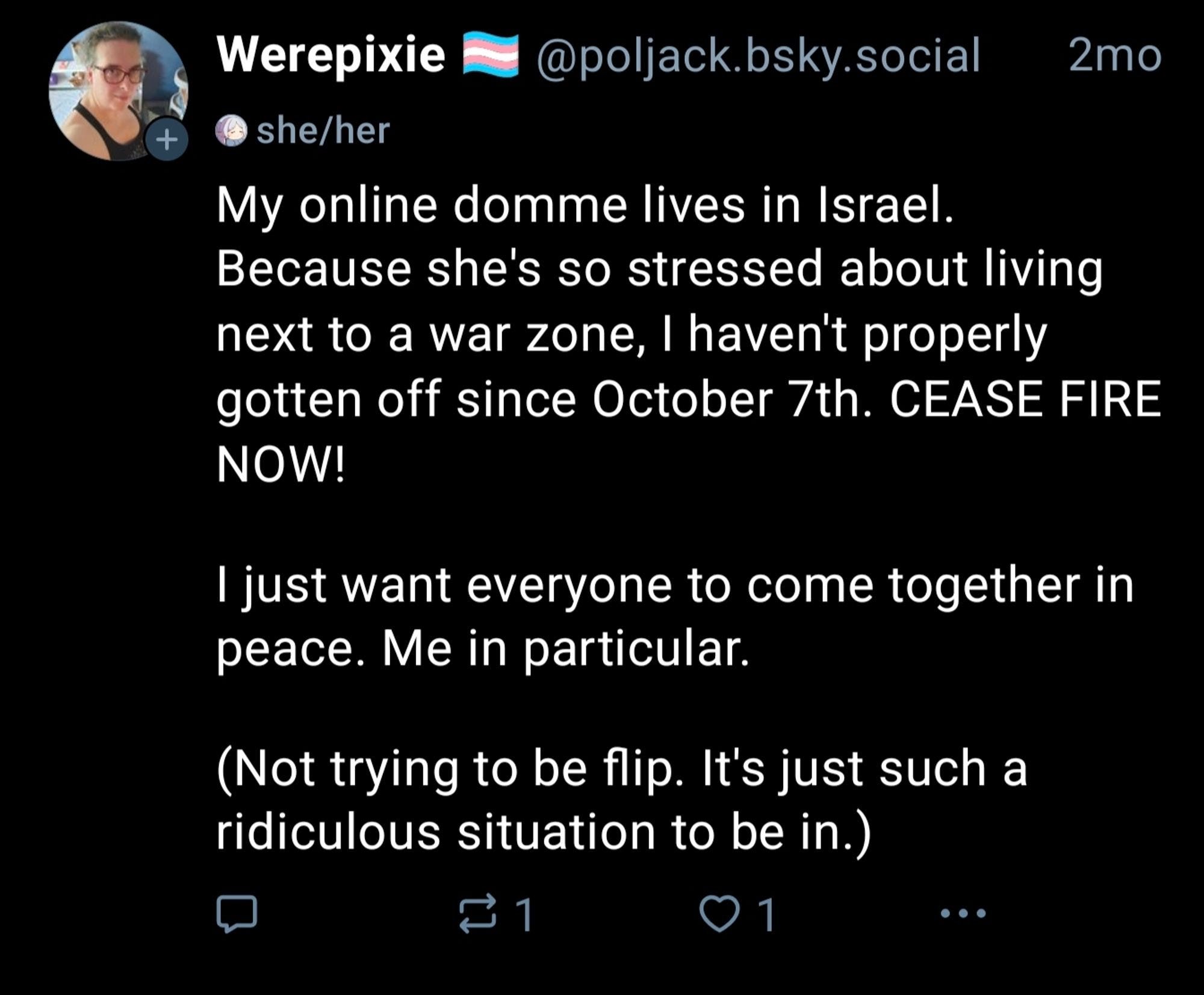
Task: Click the 'CEASE FIRE' text in post
Action: click(x=1025, y=399)
